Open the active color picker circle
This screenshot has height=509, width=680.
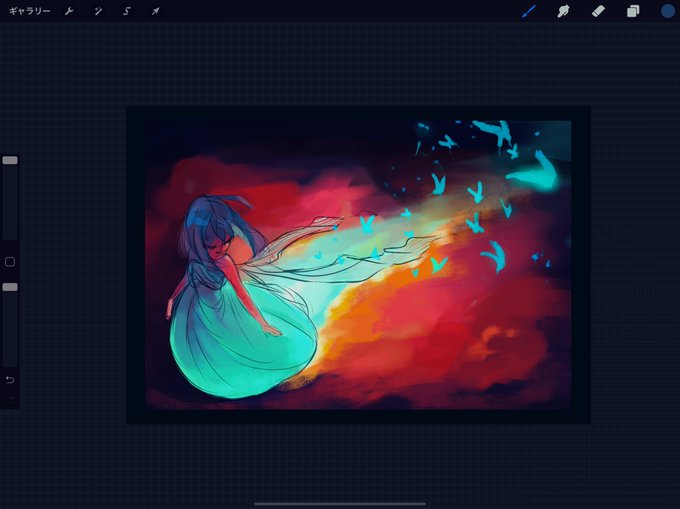click(x=668, y=11)
